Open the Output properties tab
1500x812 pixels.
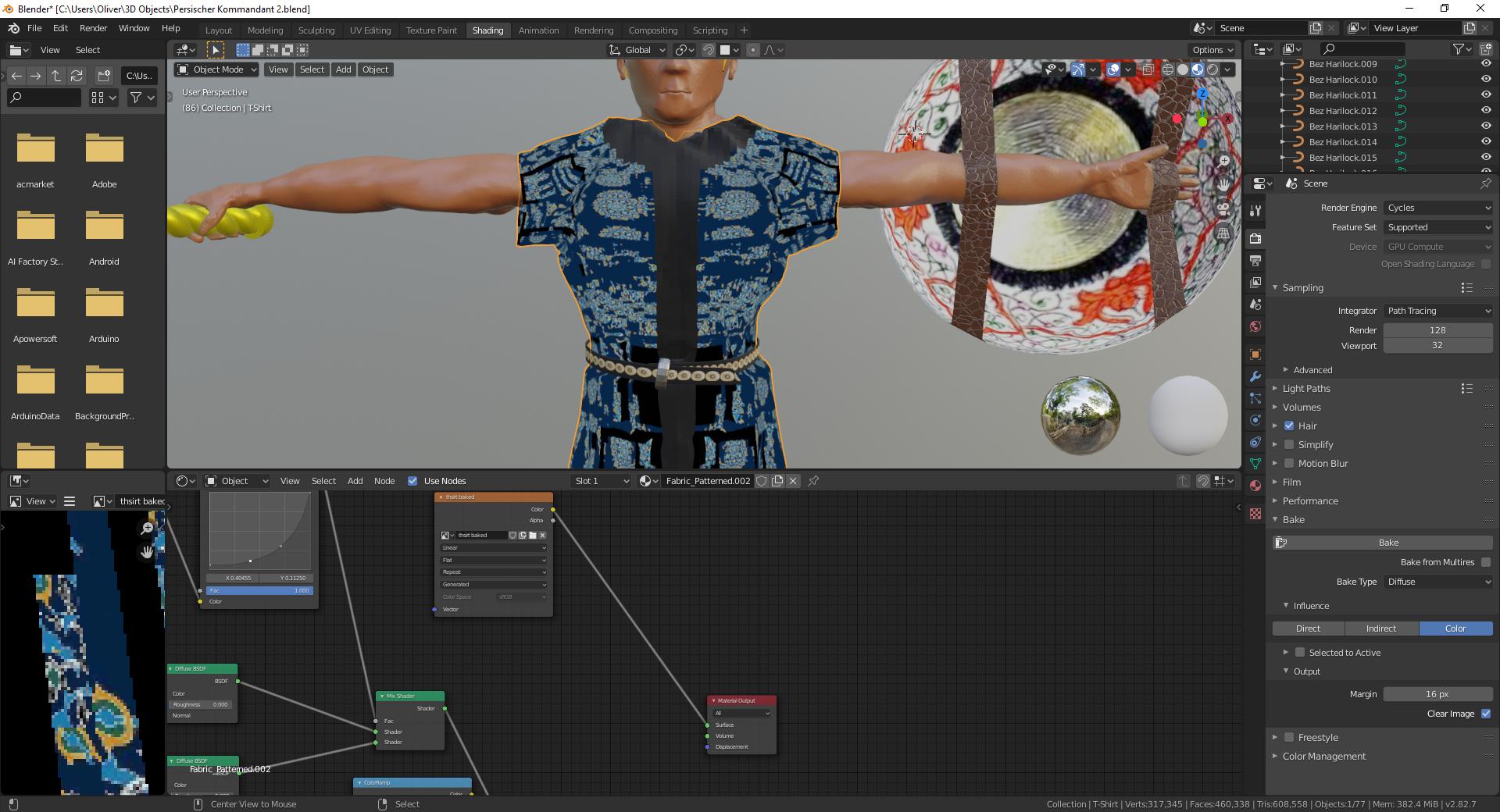[1255, 260]
